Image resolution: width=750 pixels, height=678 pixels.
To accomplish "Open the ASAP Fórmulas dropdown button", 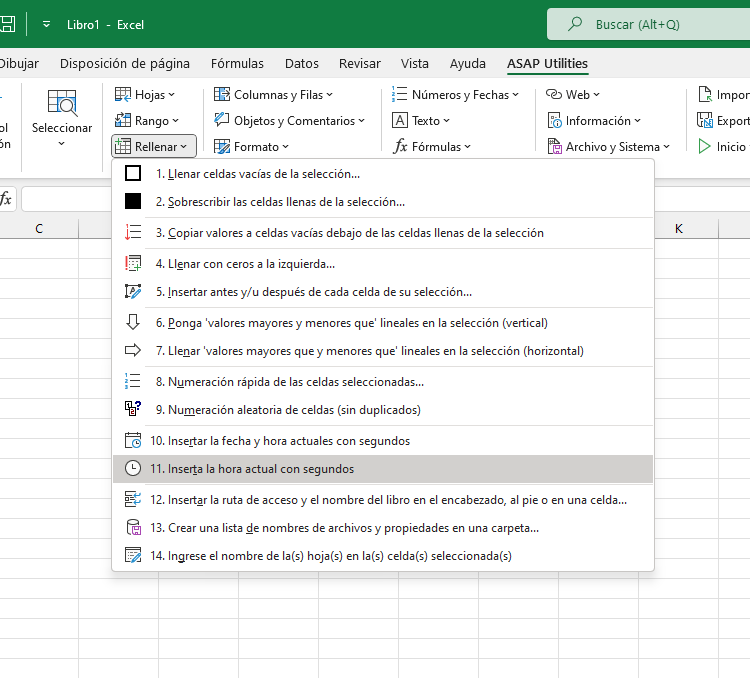I will pos(432,146).
